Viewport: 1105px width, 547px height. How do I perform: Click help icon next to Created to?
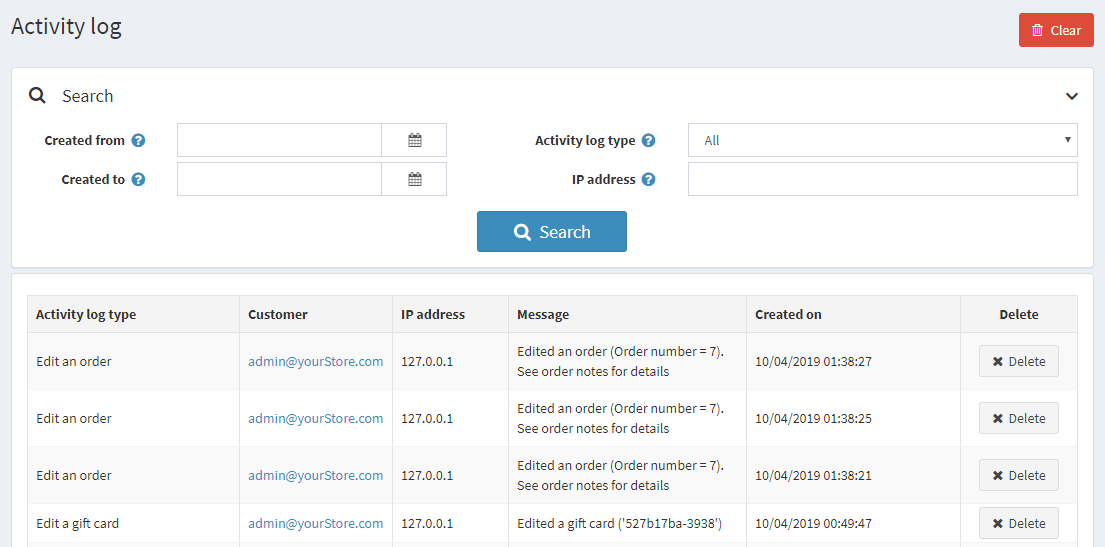(x=139, y=180)
